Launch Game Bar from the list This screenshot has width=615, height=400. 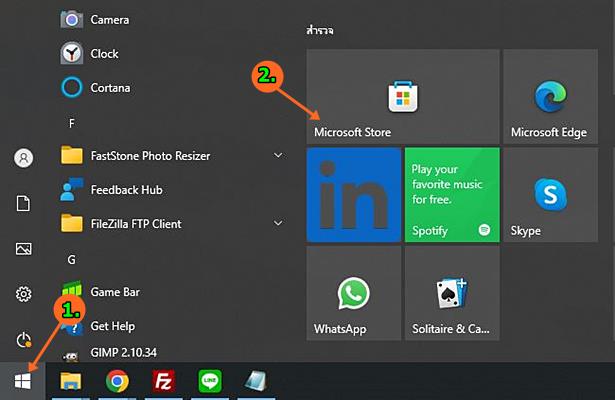pyautogui.click(x=173, y=292)
